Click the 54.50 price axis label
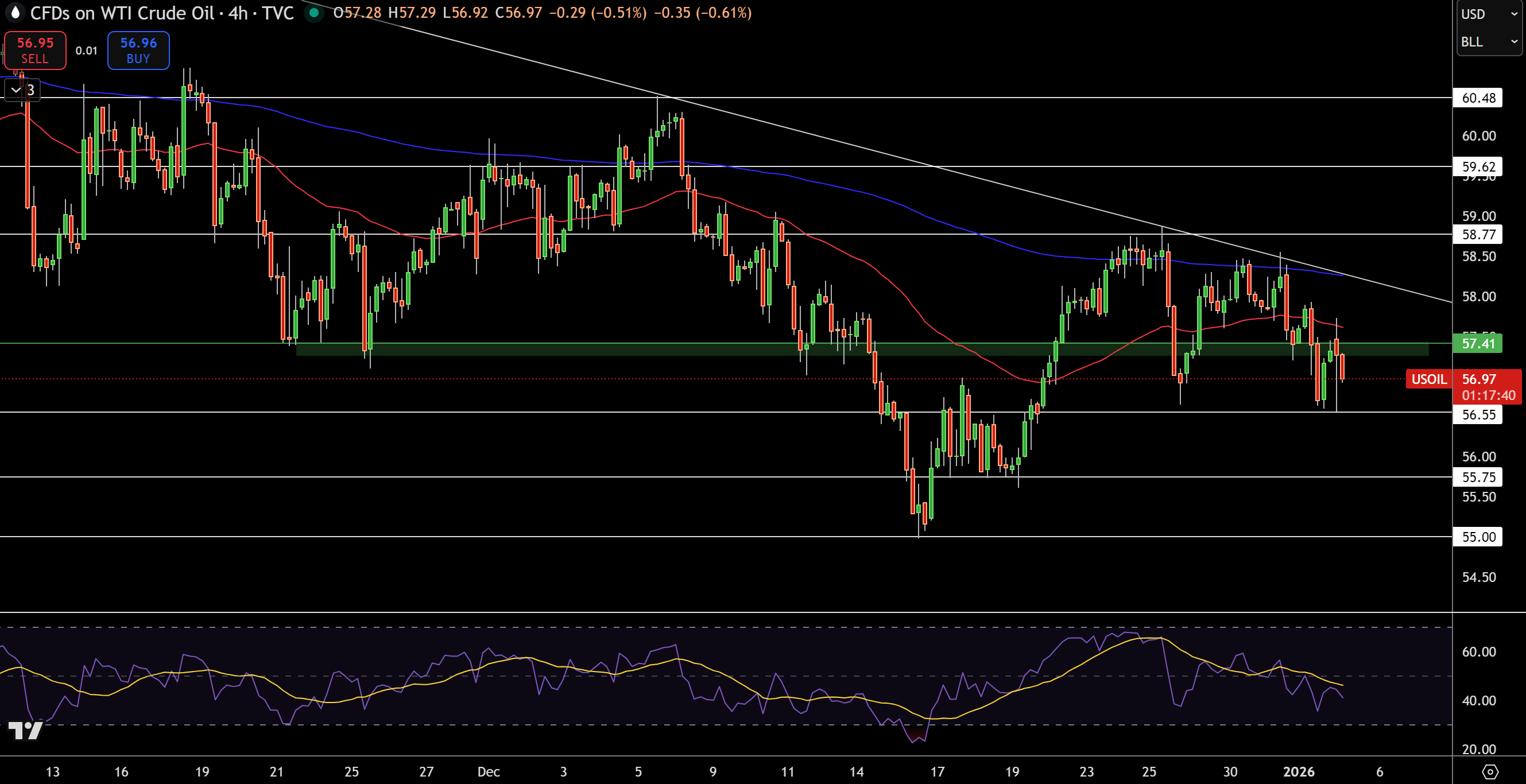Image resolution: width=1526 pixels, height=784 pixels. pyautogui.click(x=1478, y=577)
